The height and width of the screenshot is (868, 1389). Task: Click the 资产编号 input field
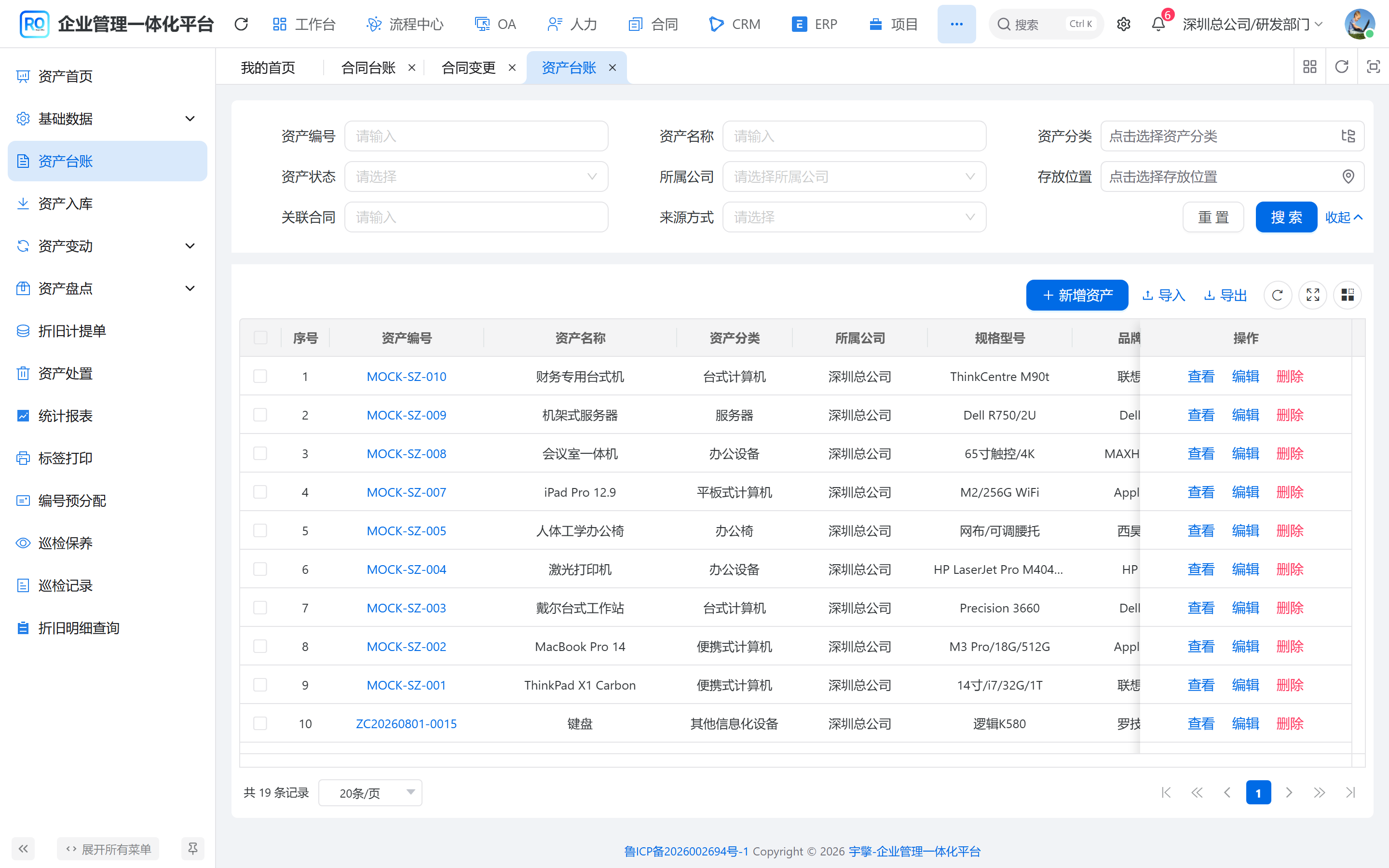click(x=476, y=136)
